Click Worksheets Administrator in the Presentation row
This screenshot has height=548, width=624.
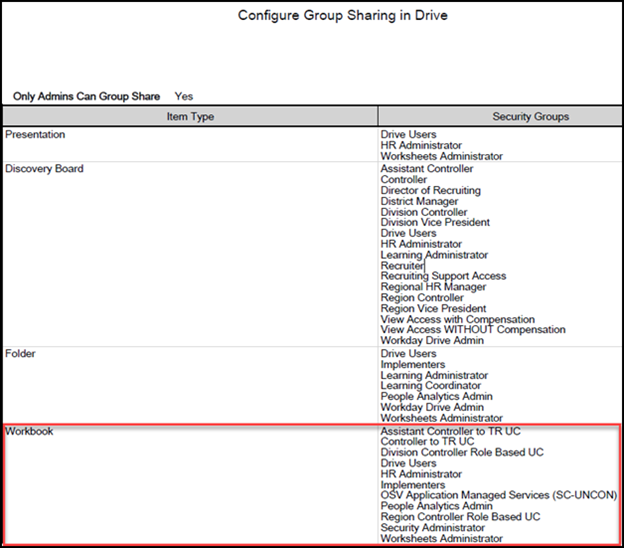441,156
